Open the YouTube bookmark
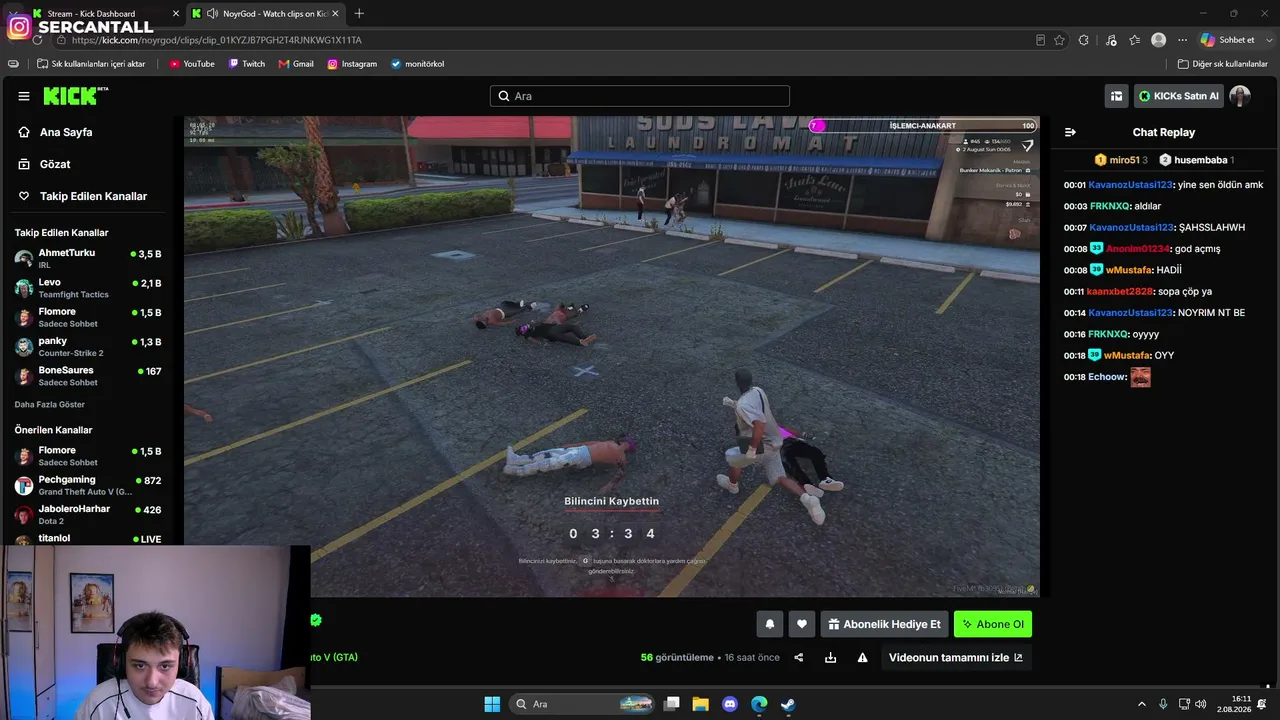1280x720 pixels. 192,64
